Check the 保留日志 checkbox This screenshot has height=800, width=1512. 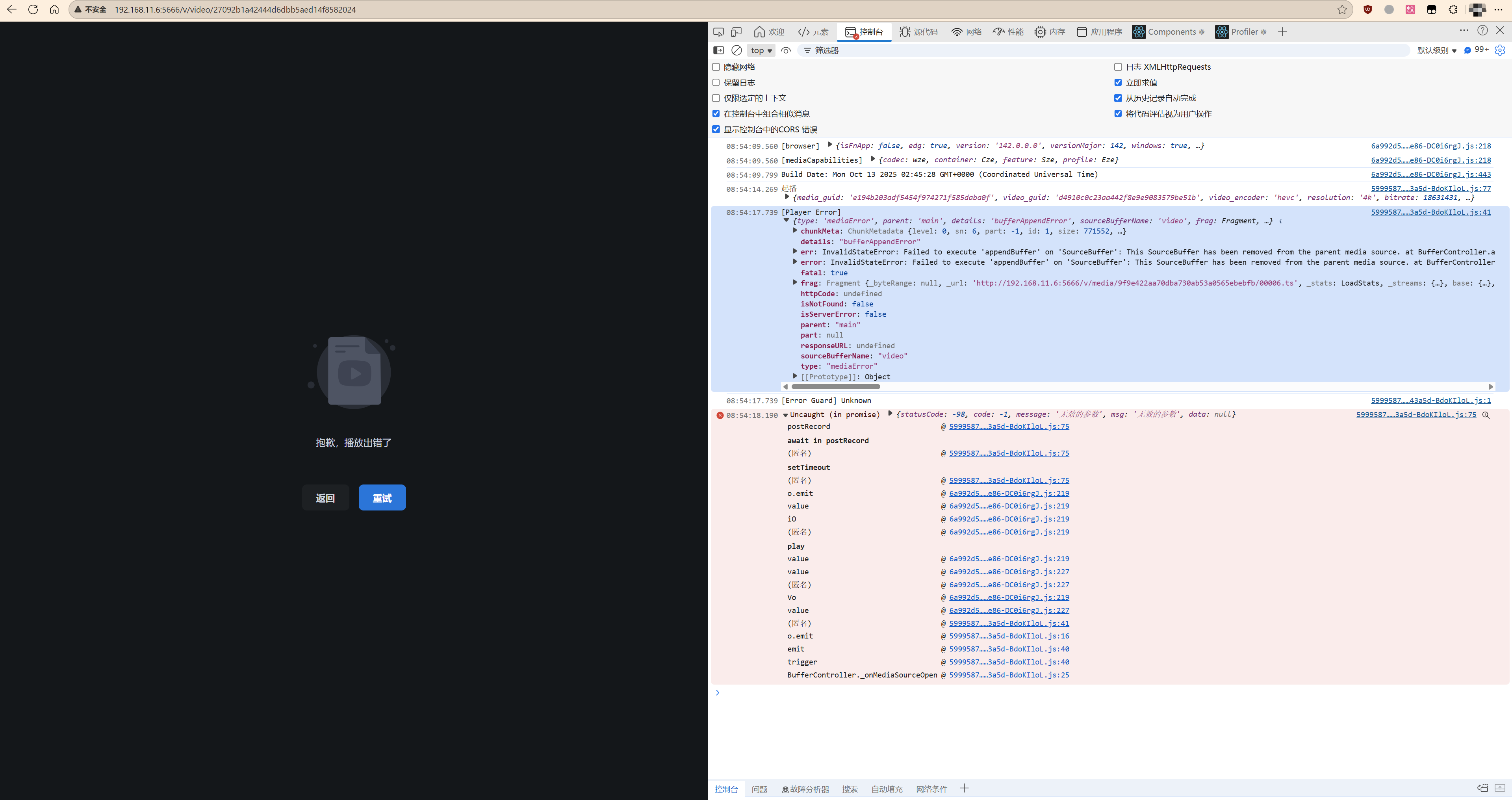(x=716, y=82)
